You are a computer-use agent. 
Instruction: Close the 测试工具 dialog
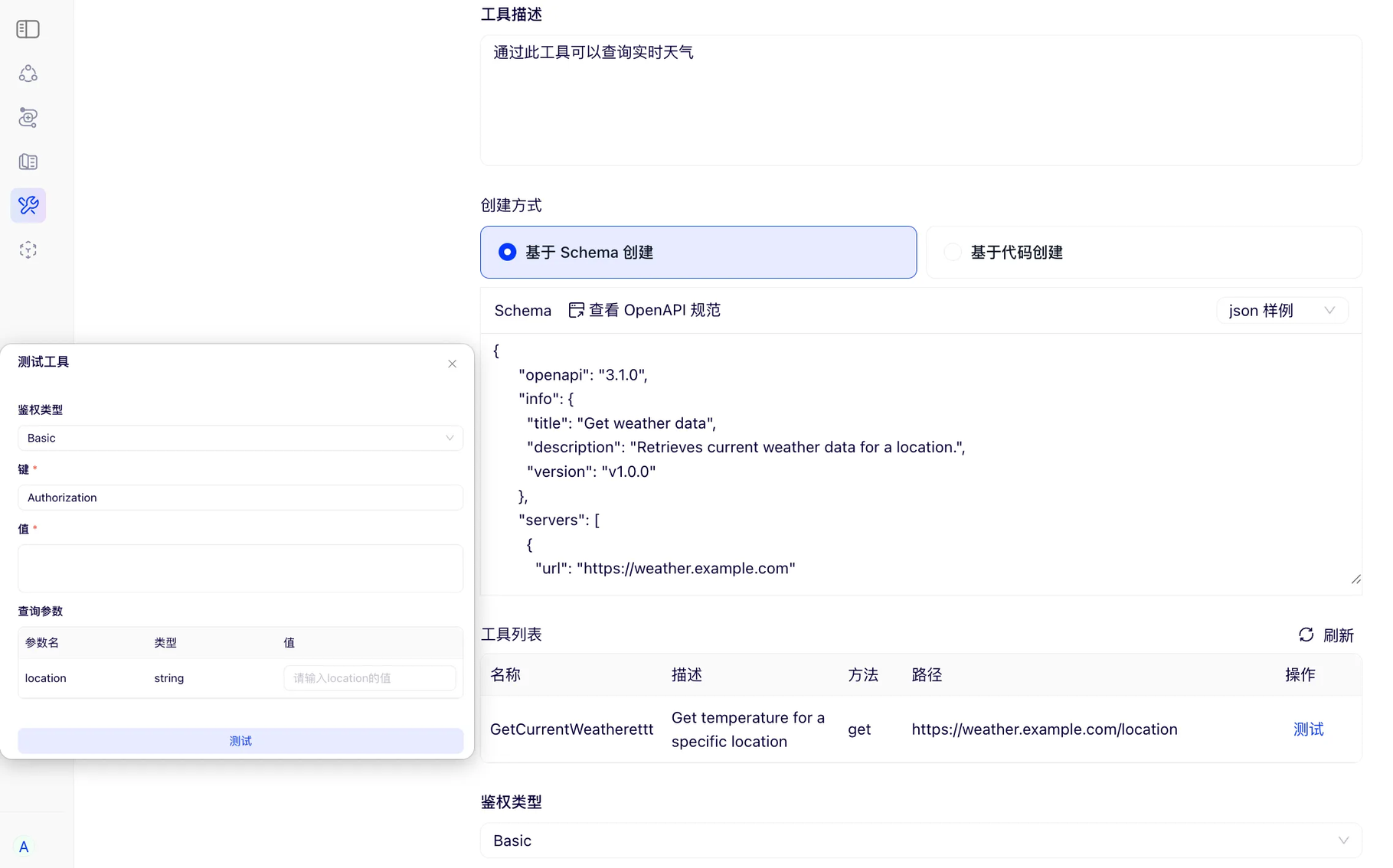452,364
